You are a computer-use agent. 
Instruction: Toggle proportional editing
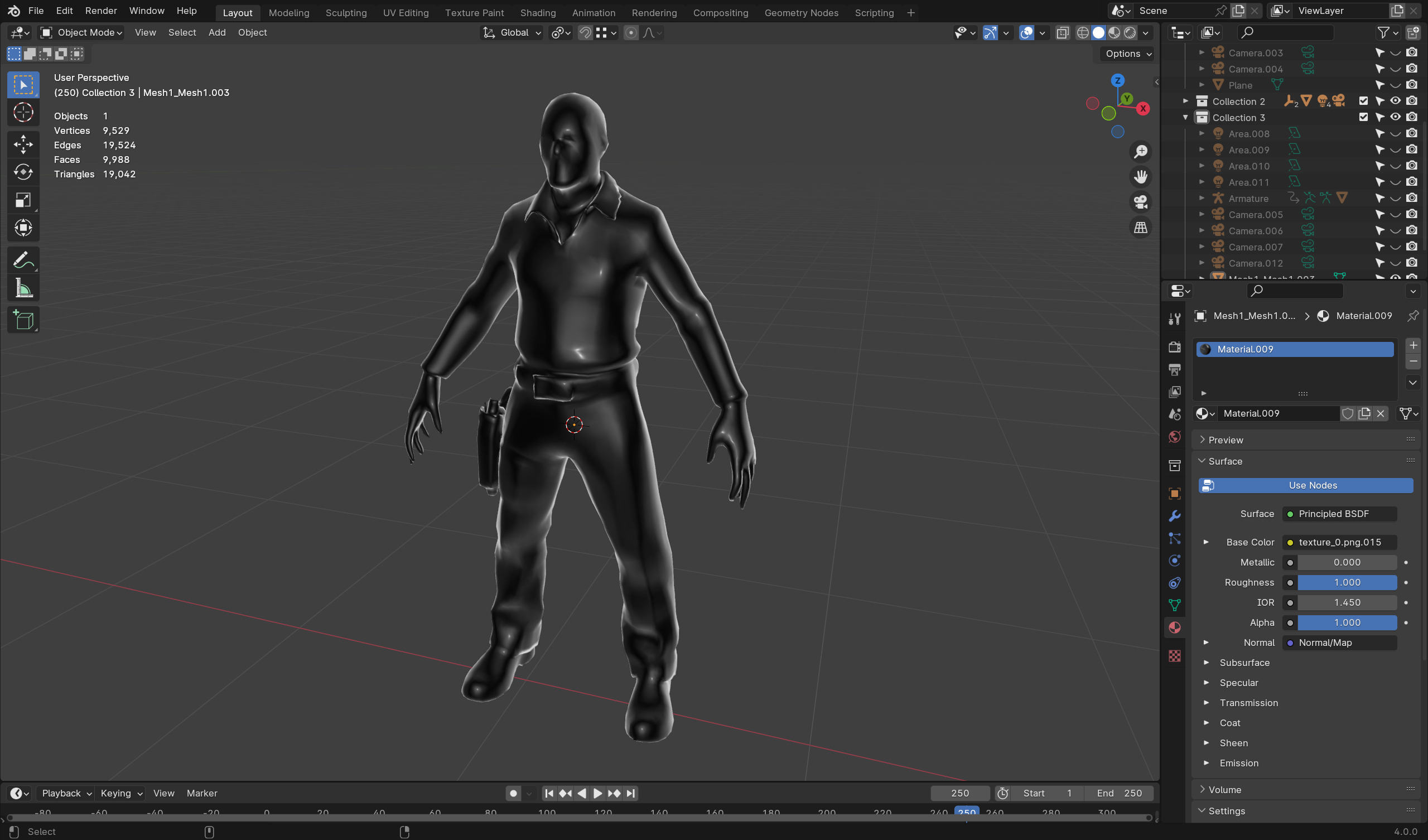631,33
